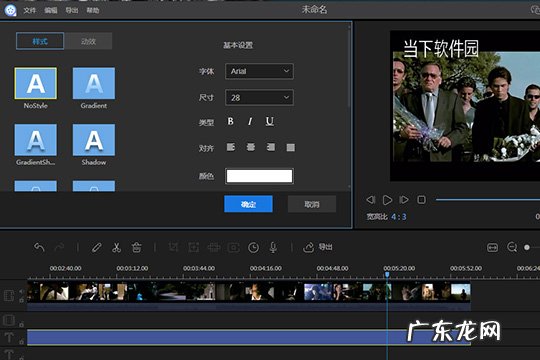Click the timeline zoom slider handle
This screenshot has width=540, height=360.
(527, 247)
